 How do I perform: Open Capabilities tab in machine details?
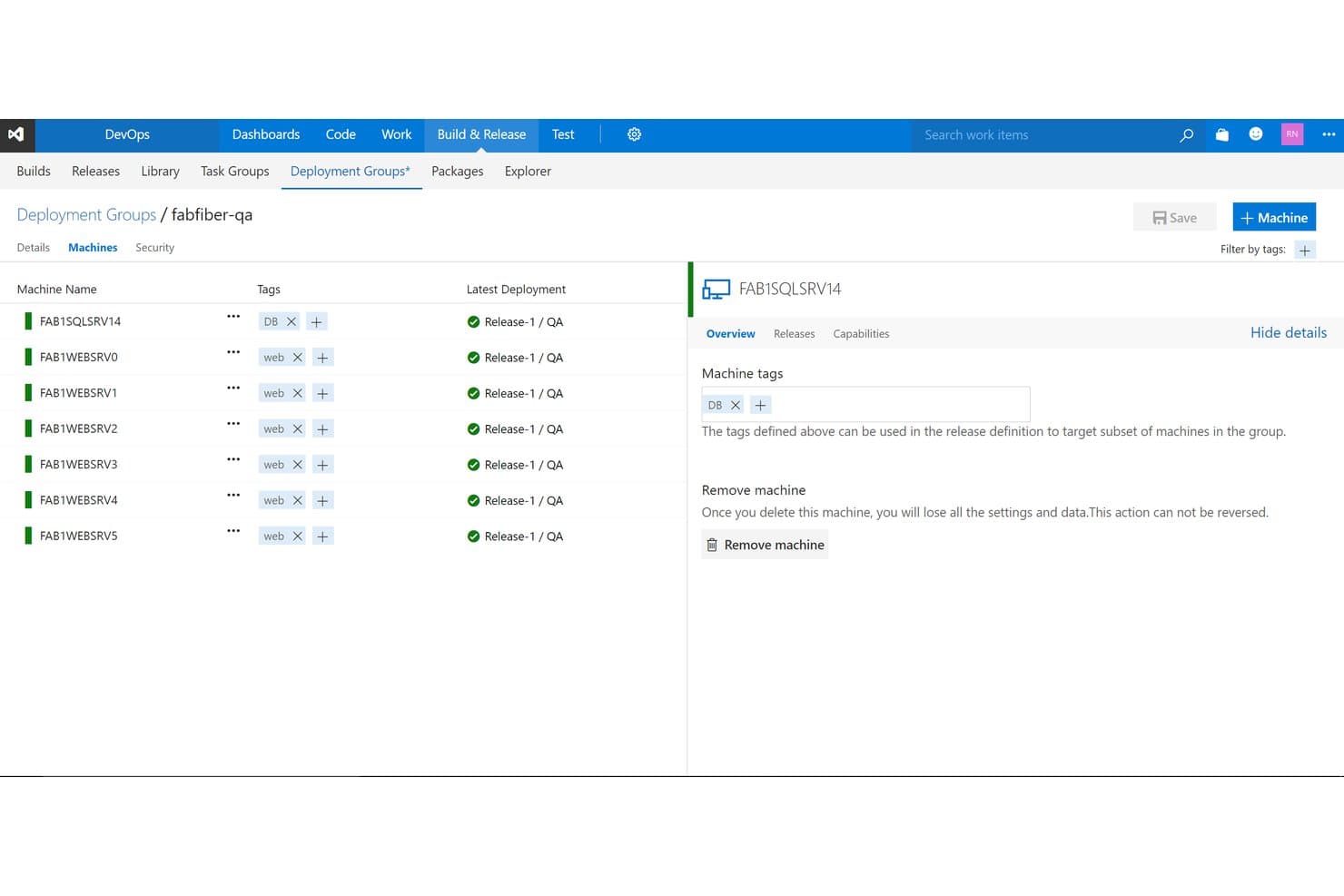coord(861,334)
